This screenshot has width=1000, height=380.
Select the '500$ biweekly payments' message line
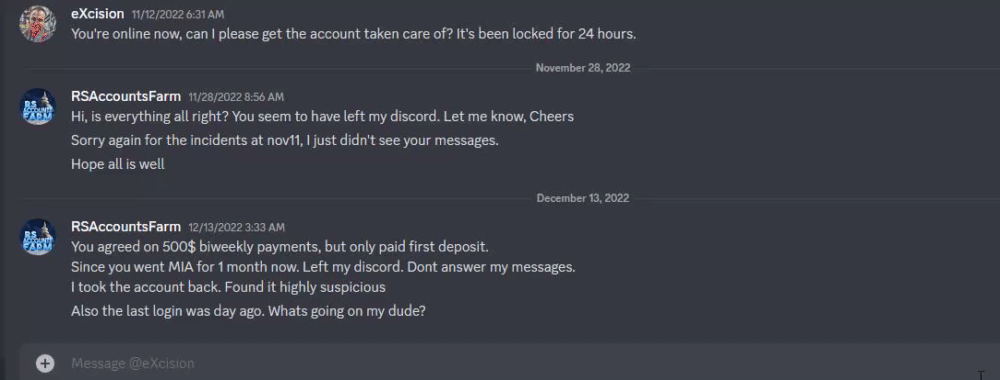point(279,247)
